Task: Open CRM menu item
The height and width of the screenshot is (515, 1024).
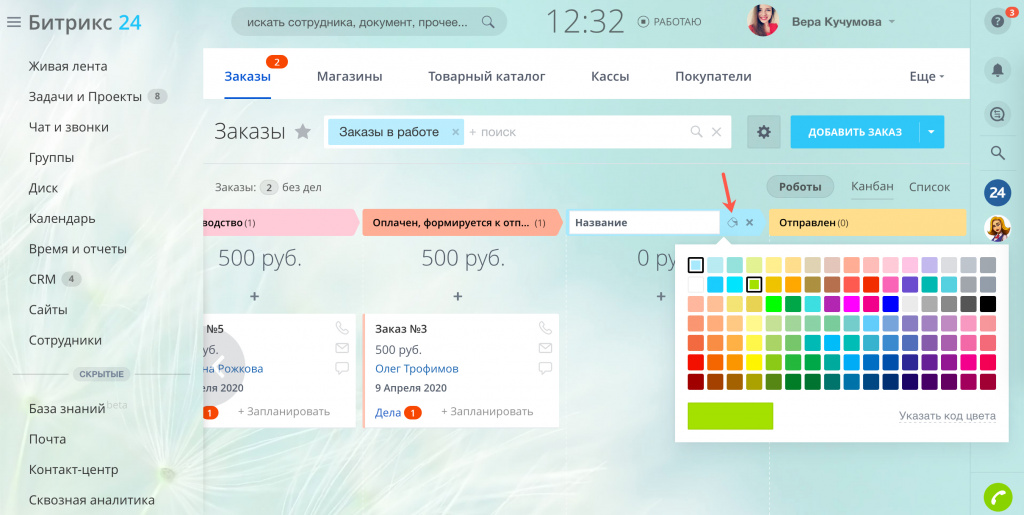Action: (x=42, y=279)
